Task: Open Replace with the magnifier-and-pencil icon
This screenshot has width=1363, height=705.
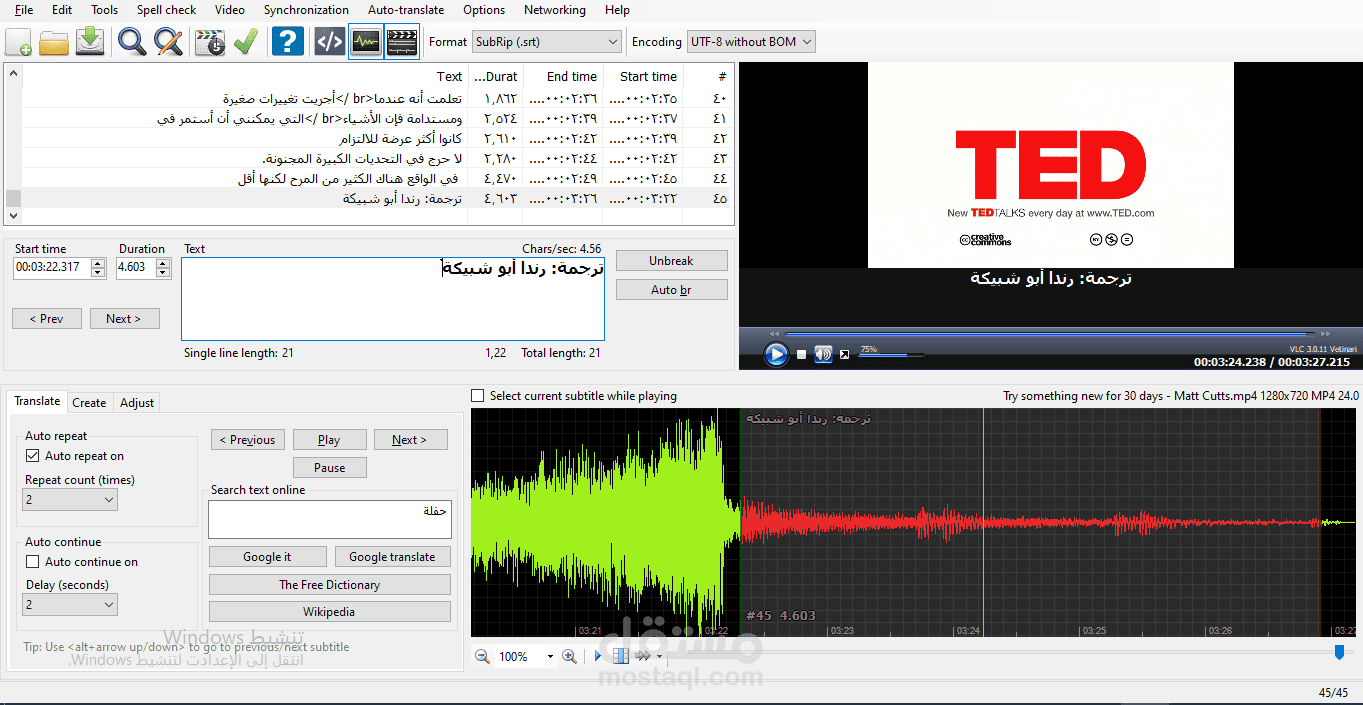Action: click(x=168, y=42)
